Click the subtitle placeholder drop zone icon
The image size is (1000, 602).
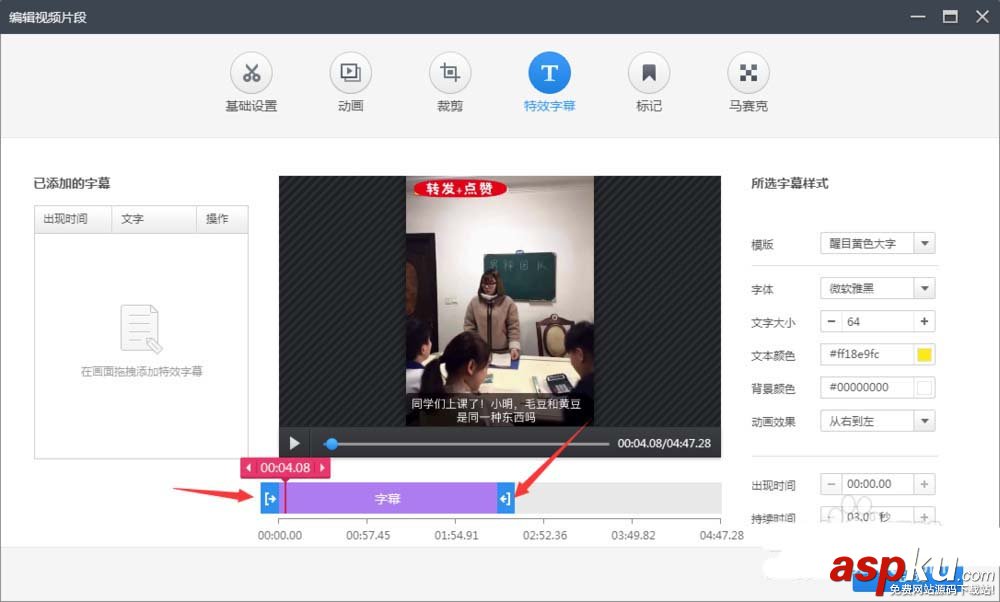pos(140,330)
